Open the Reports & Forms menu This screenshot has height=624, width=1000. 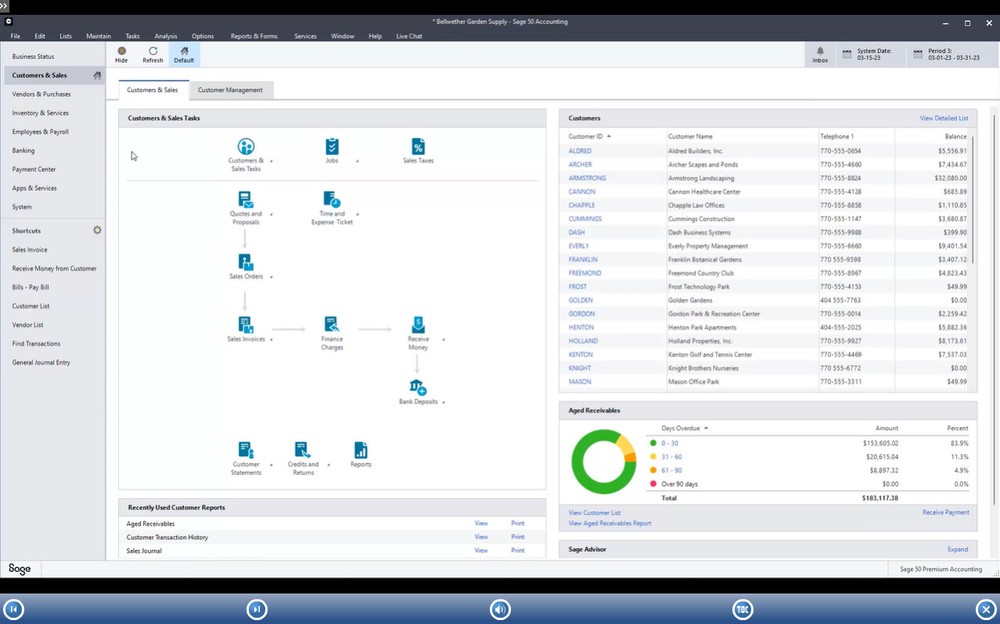pyautogui.click(x=254, y=36)
